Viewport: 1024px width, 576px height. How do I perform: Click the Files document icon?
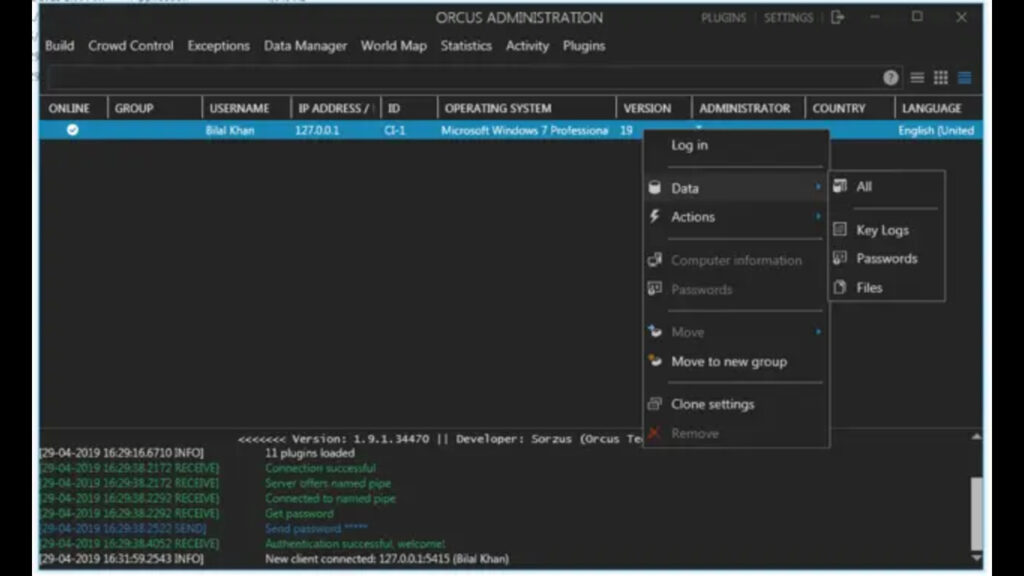[x=840, y=287]
